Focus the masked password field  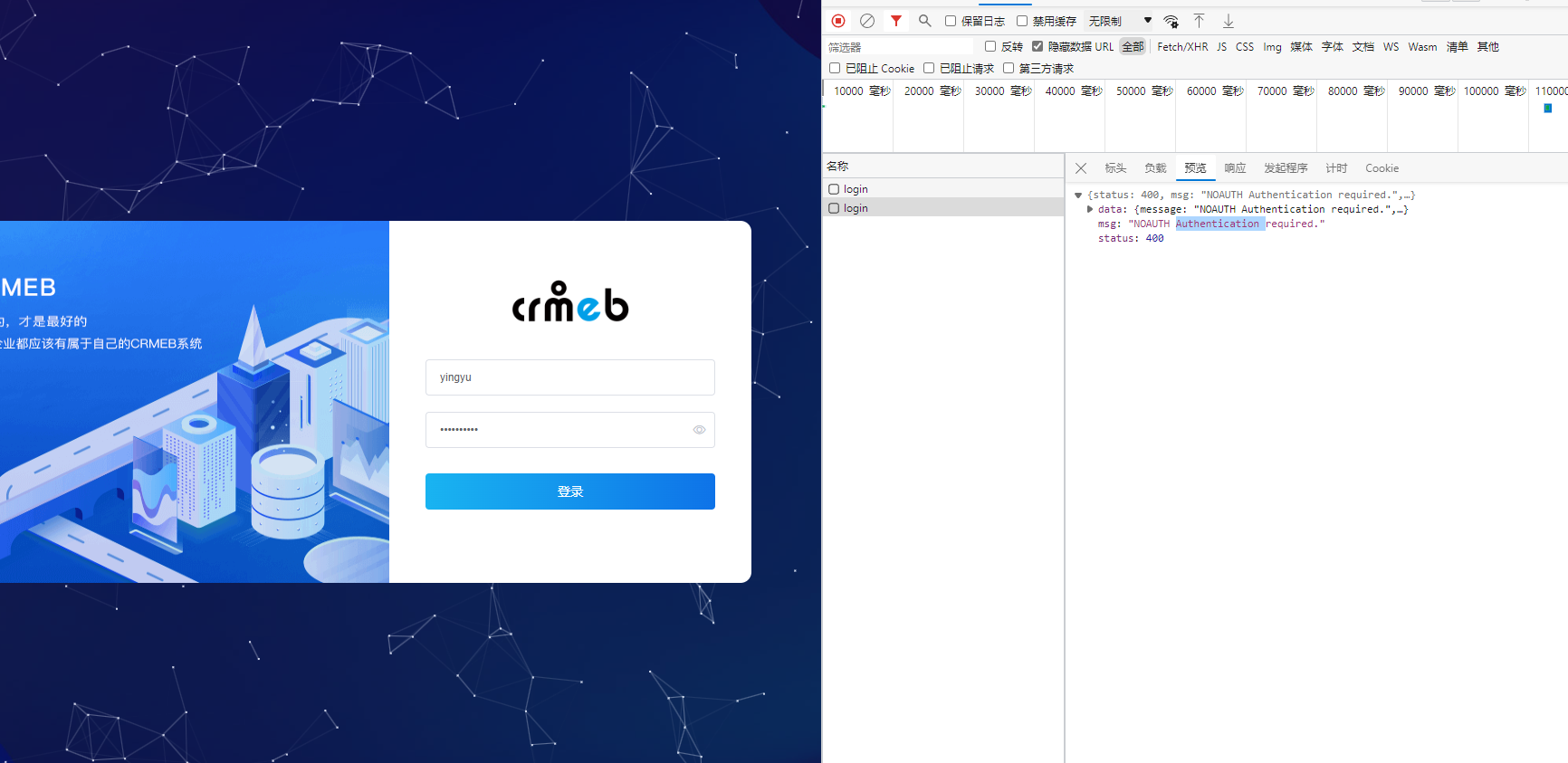tap(570, 430)
